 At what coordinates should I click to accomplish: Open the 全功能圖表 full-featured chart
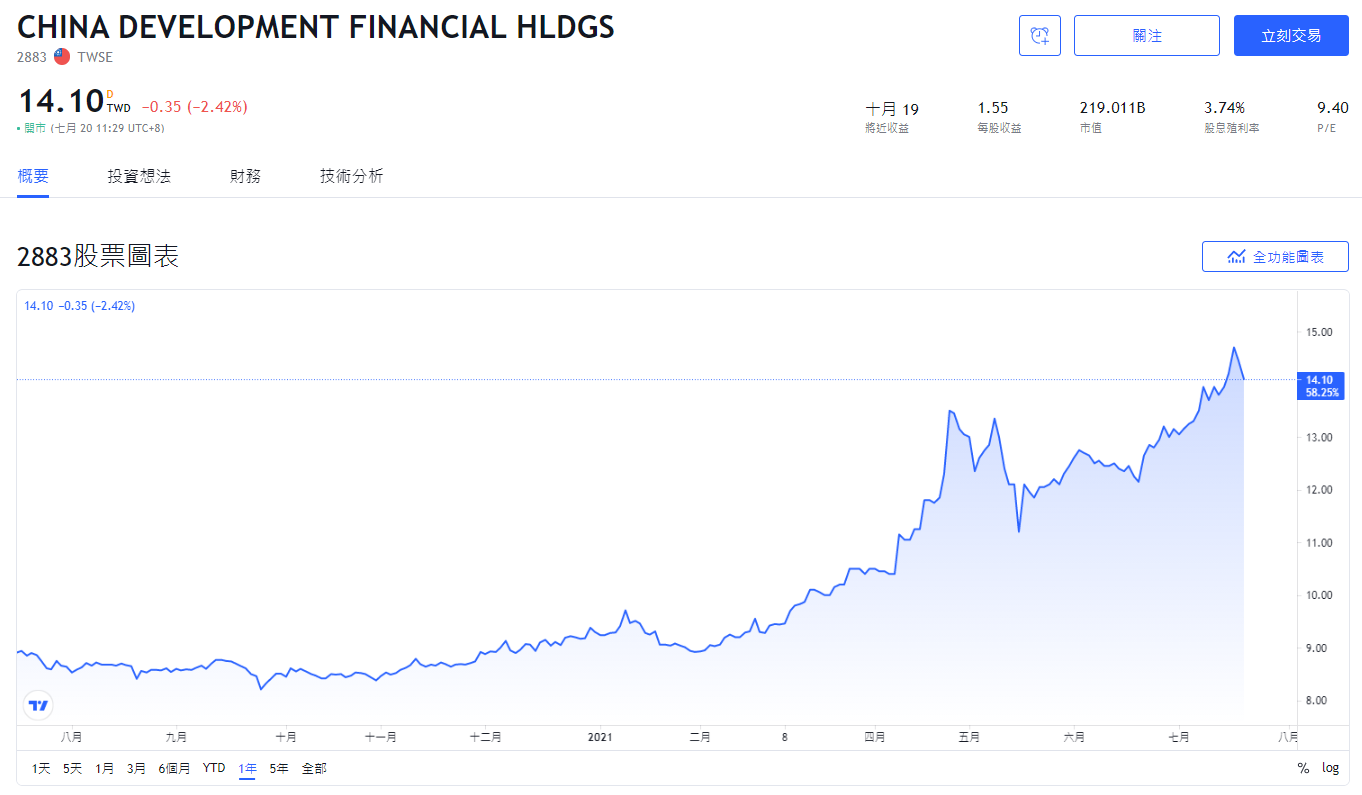coord(1275,257)
